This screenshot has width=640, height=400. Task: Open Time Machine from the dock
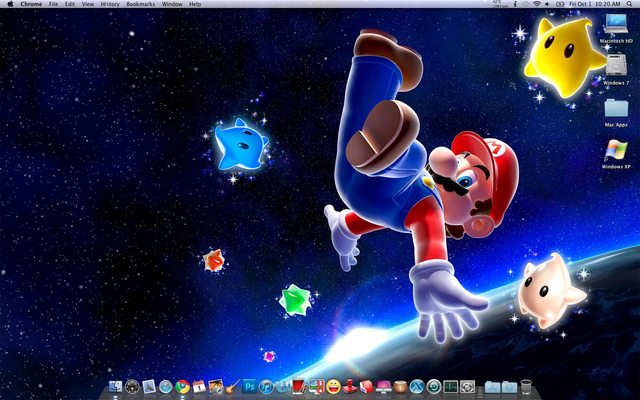click(433, 386)
